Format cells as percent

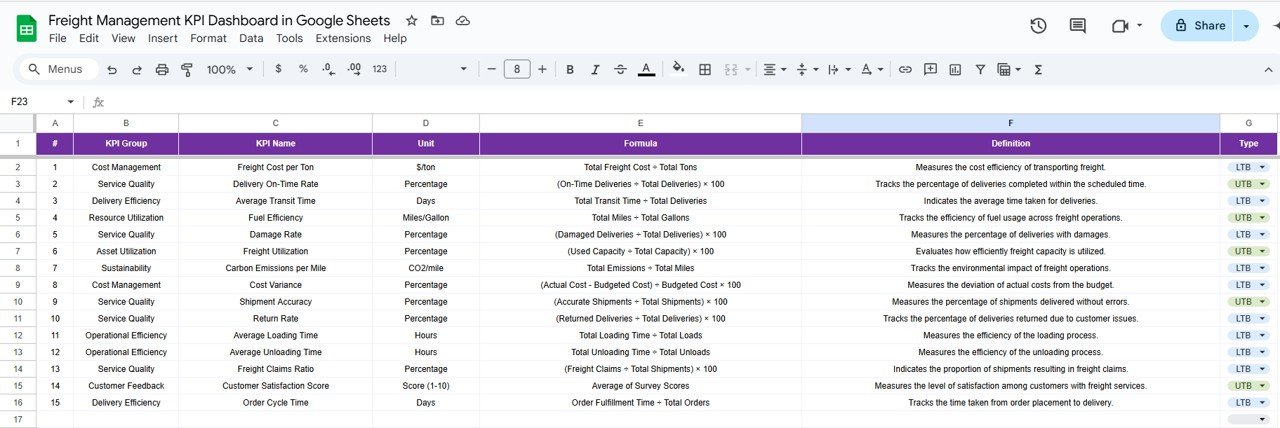tap(303, 69)
